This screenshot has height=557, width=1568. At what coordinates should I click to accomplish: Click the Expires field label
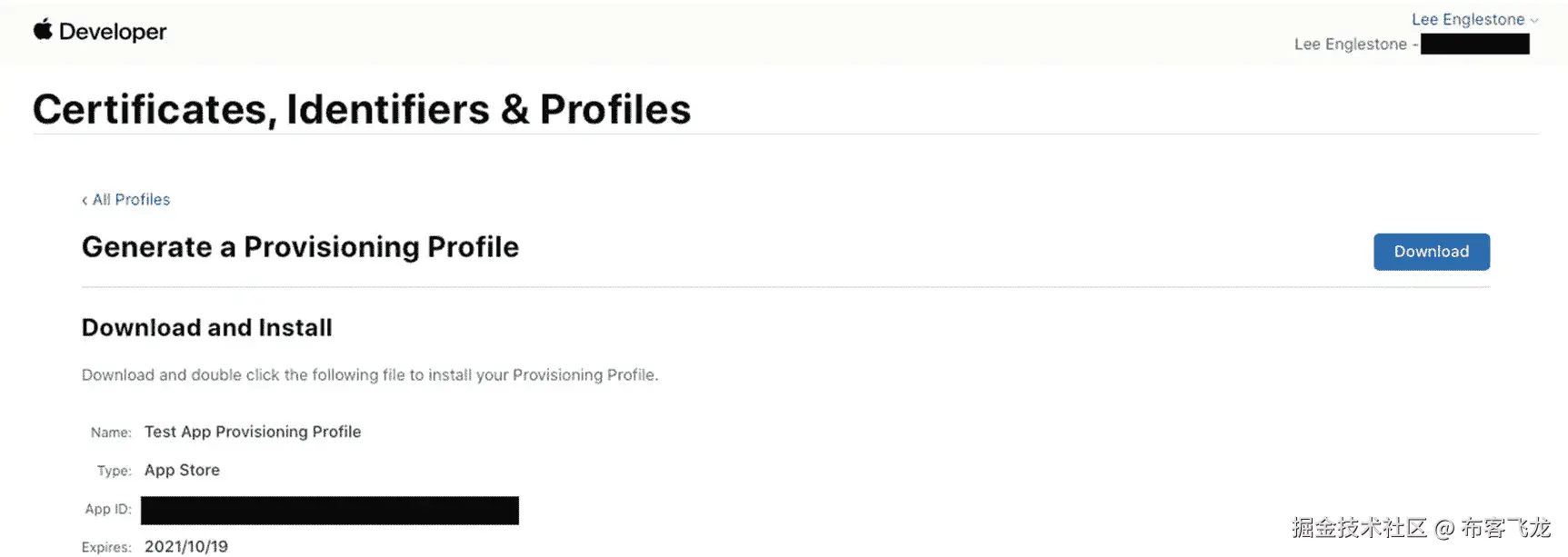click(x=106, y=547)
